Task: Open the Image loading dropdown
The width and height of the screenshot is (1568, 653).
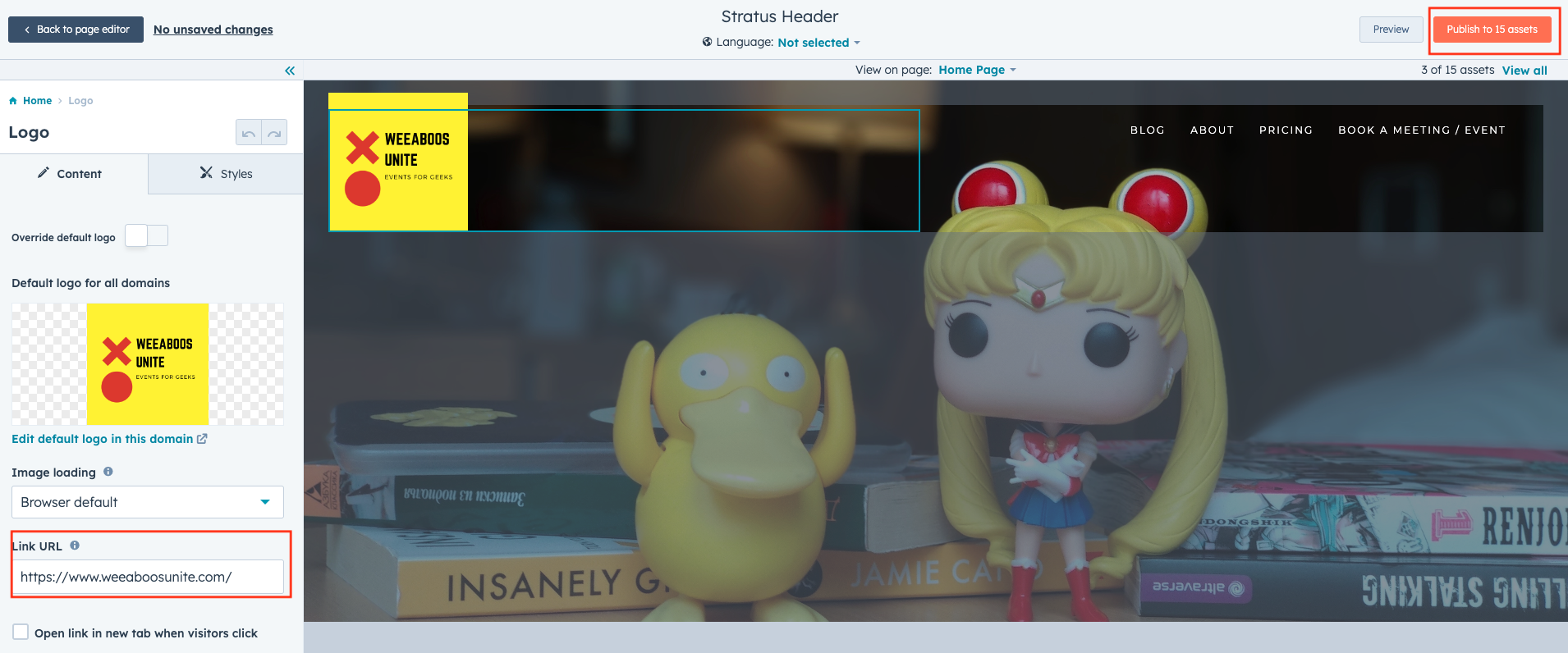Action: (148, 502)
